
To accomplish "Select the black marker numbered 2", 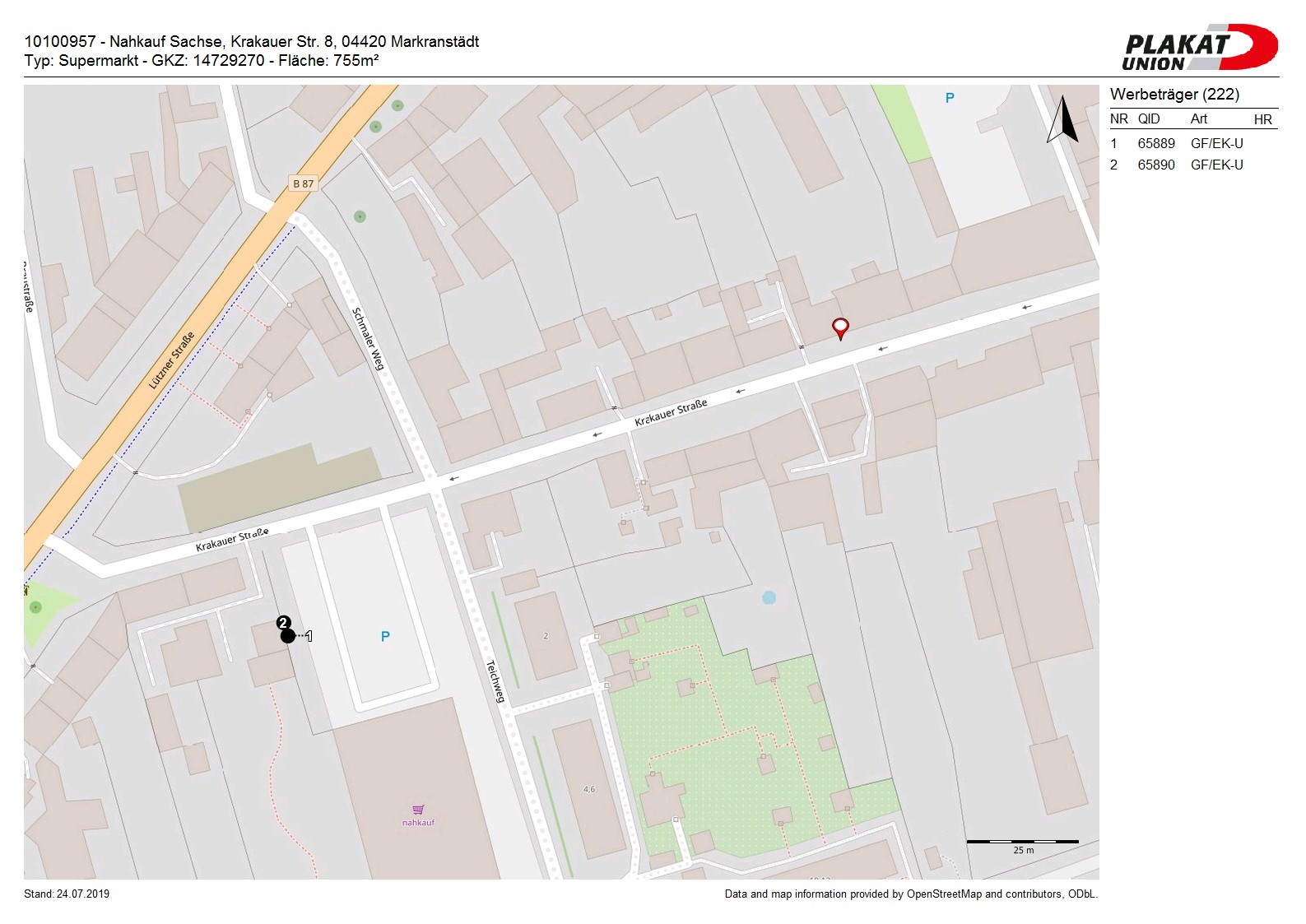I will point(286,634).
